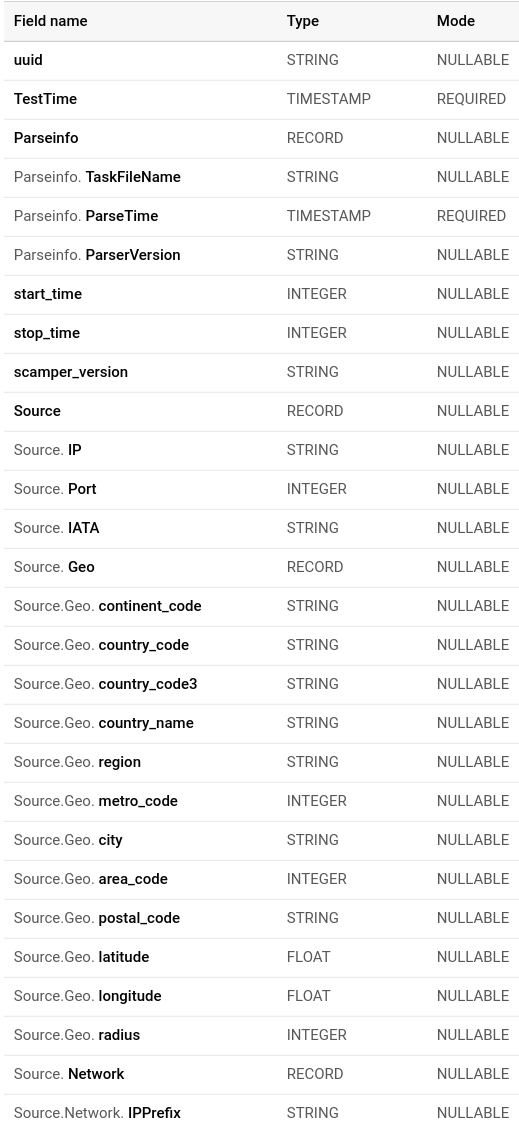
Task: Click the Parseinfo.ParseTime field
Action: (x=85, y=216)
